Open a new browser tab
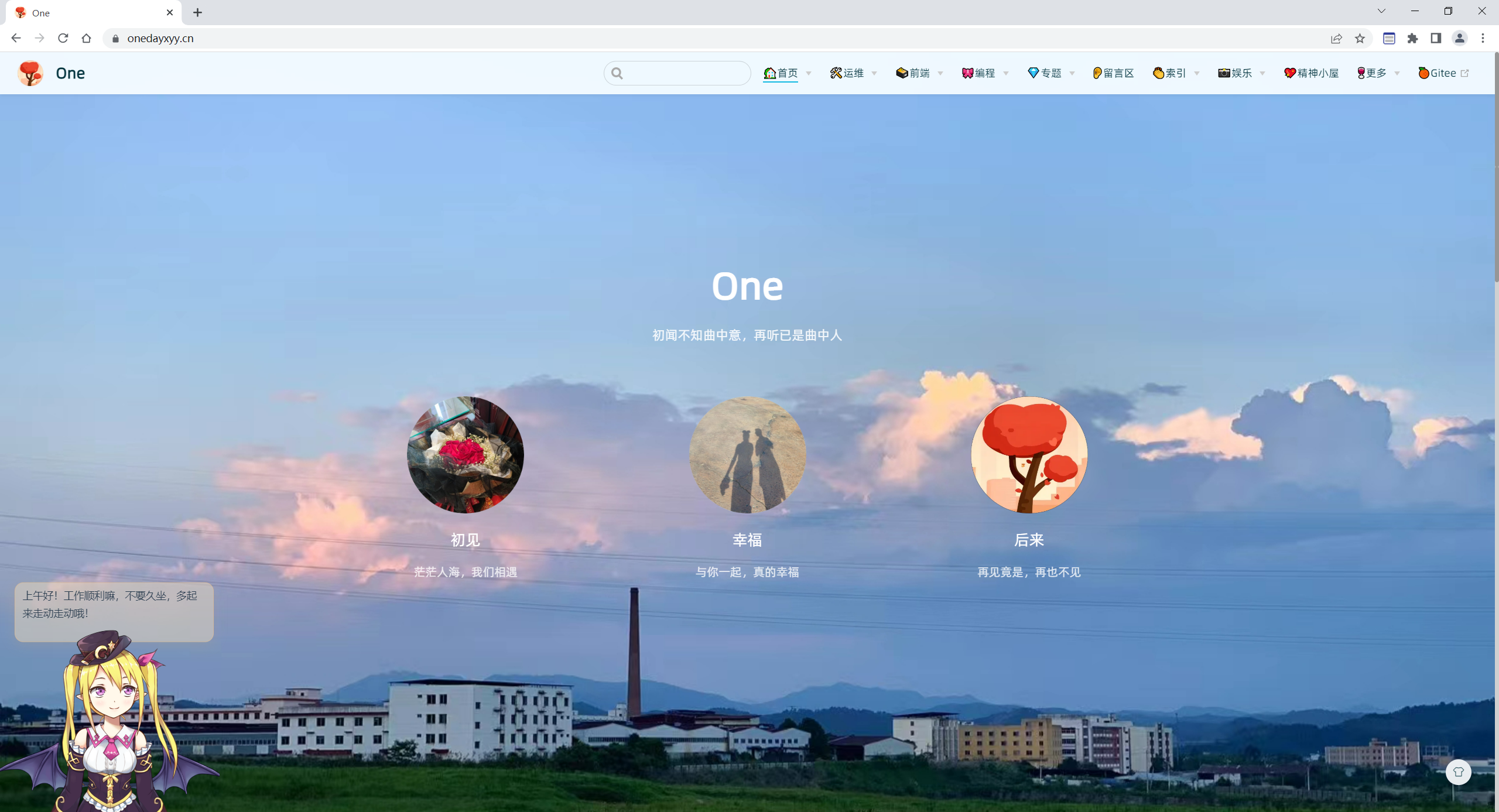This screenshot has width=1499, height=812. 198,13
